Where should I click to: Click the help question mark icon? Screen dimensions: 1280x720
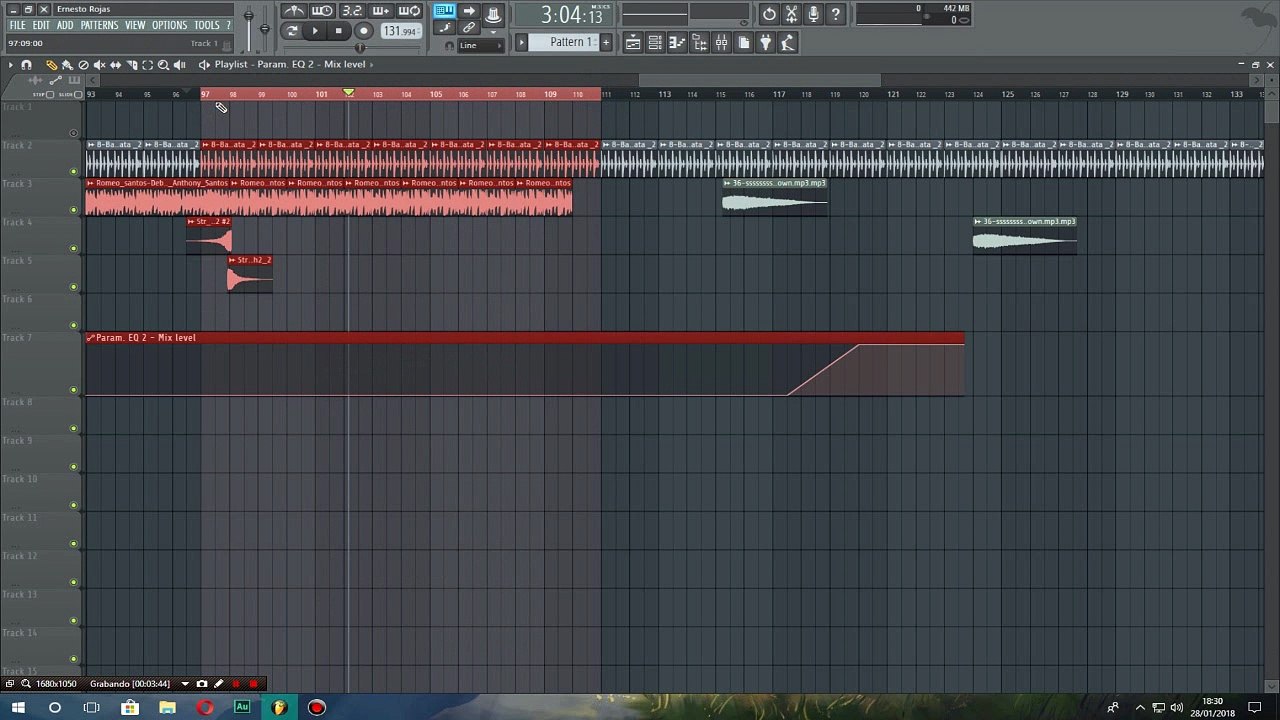coord(835,14)
